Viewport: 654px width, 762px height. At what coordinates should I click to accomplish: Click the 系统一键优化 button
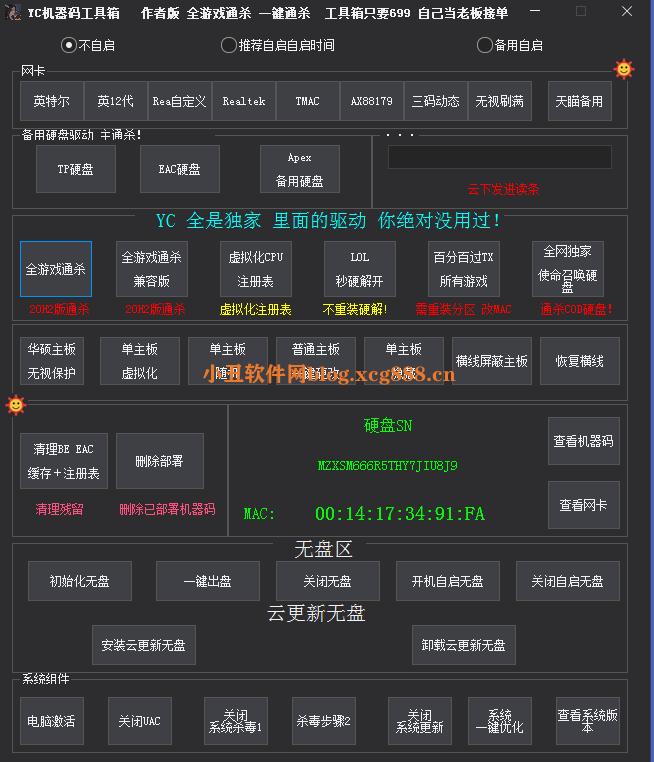[x=499, y=721]
